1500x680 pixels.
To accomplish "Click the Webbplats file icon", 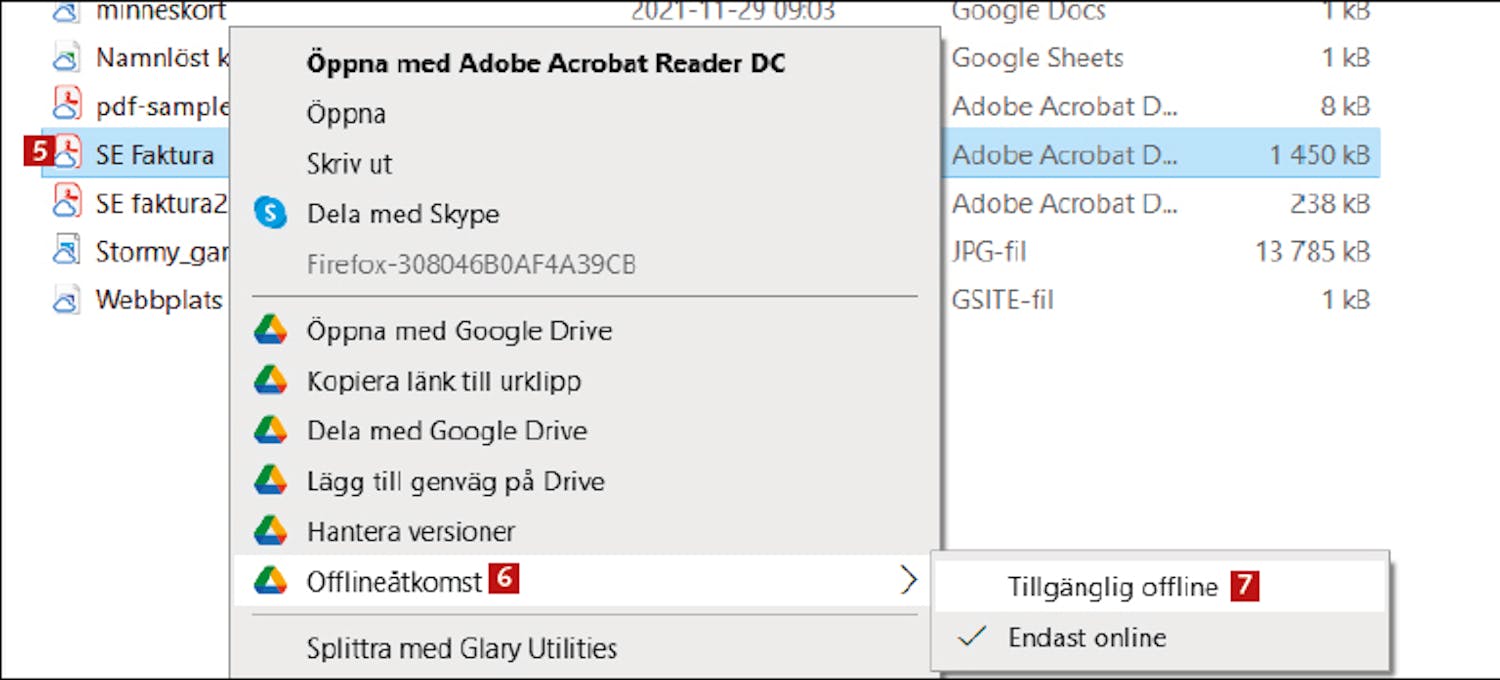I will pos(67,300).
